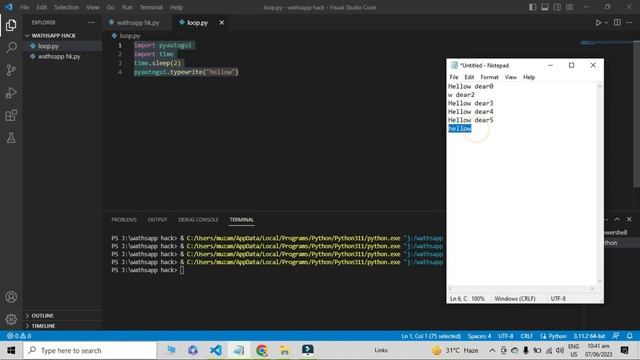The width and height of the screenshot is (640, 360).
Task: Toggle secondary side bar layout icon
Action: 557,7
